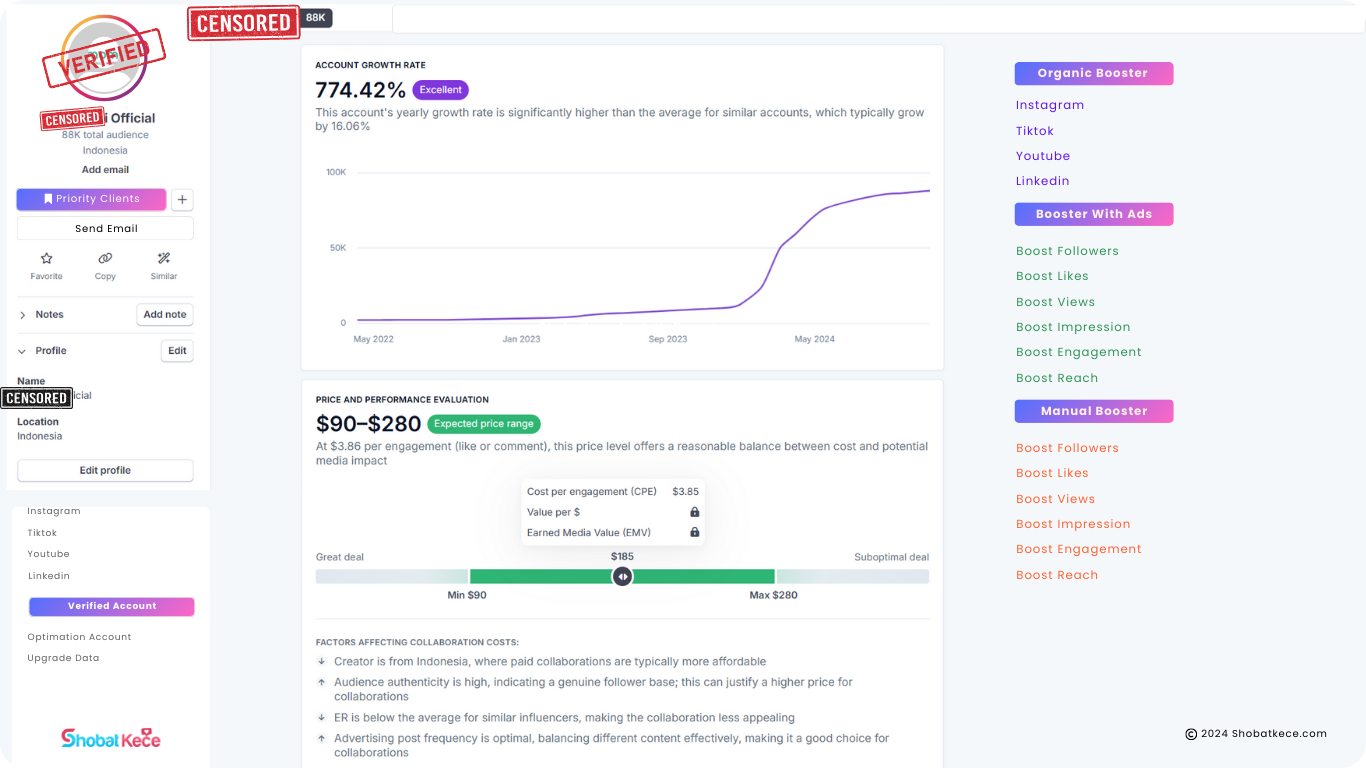Click the Similar magic wand icon
The height and width of the screenshot is (768, 1366).
(164, 258)
